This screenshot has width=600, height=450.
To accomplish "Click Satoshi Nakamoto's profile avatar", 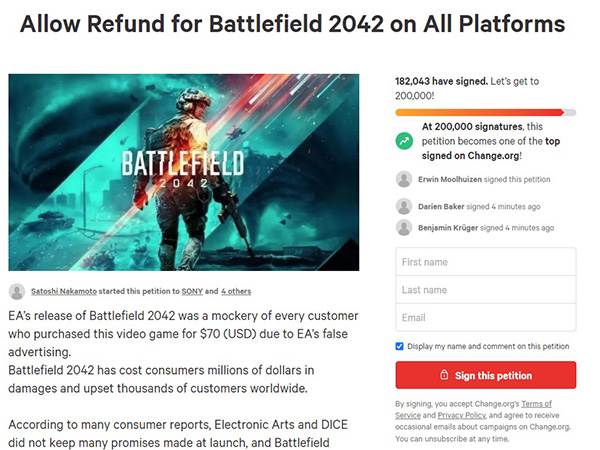I will [x=16, y=291].
